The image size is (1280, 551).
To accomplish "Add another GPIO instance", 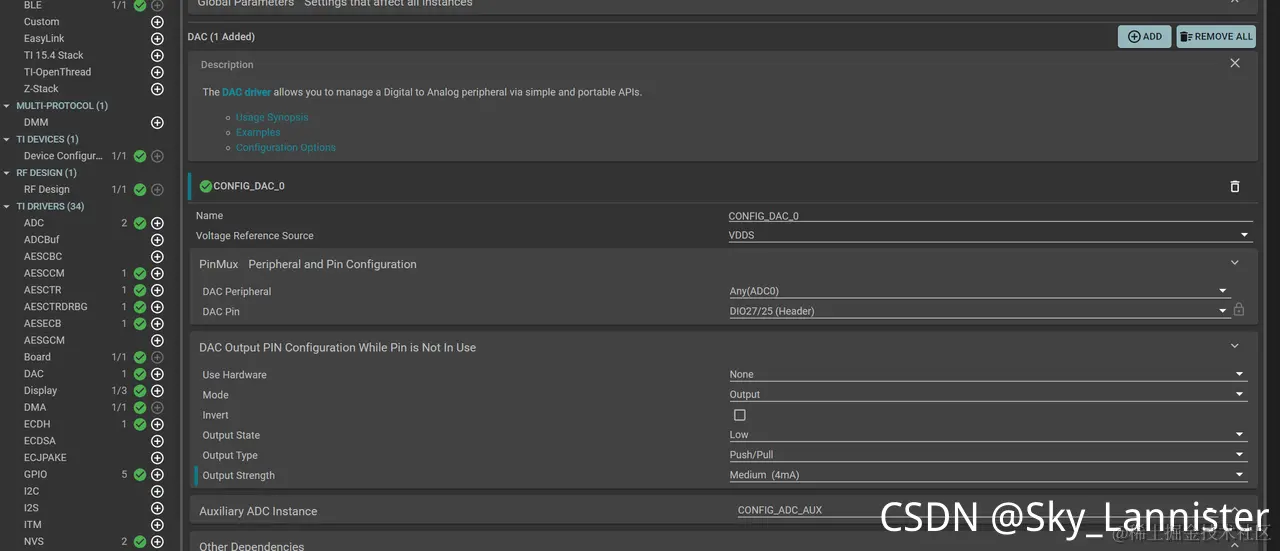I will 157,475.
